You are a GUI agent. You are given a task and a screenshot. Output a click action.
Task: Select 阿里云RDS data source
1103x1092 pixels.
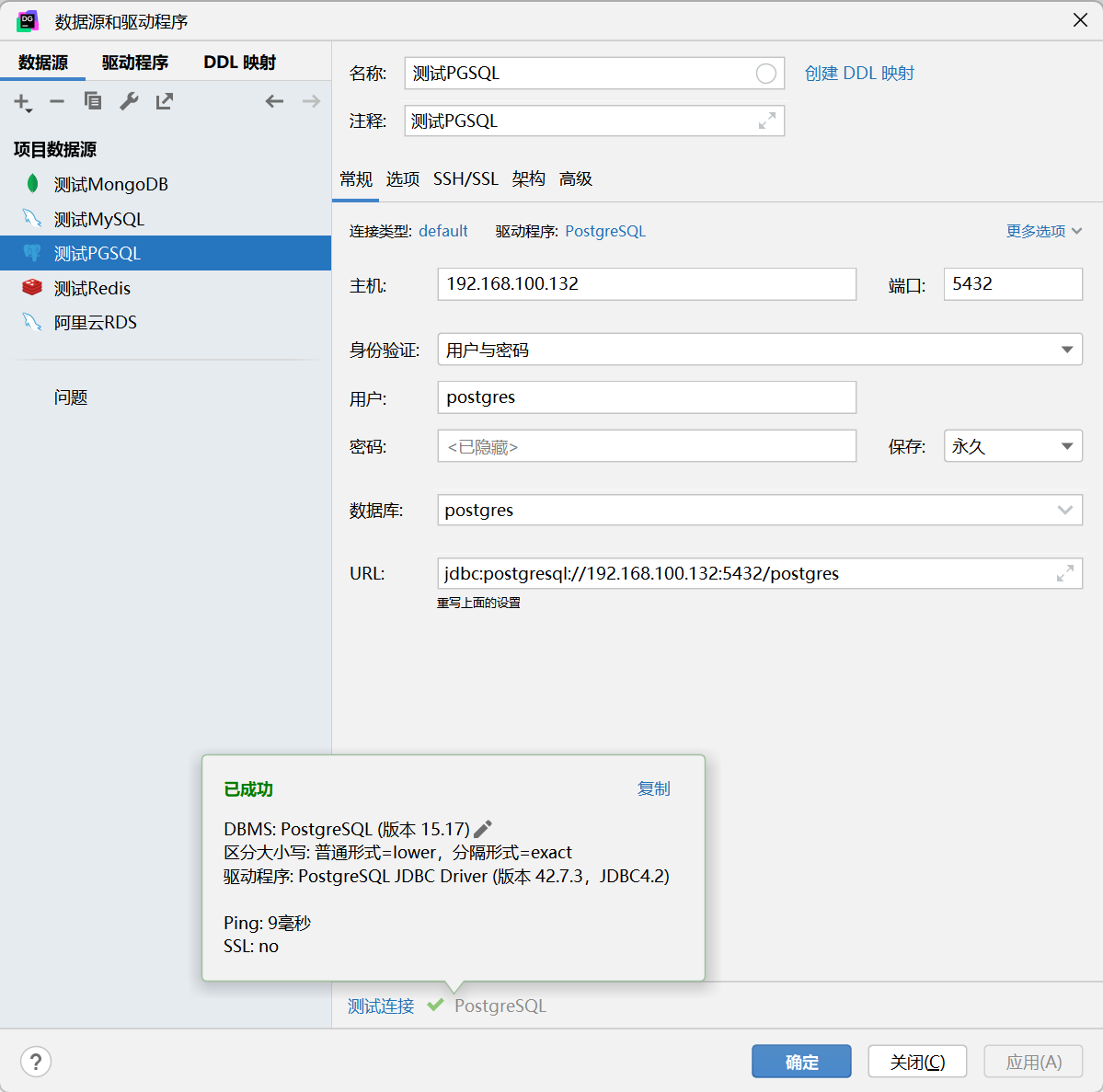pos(166,322)
